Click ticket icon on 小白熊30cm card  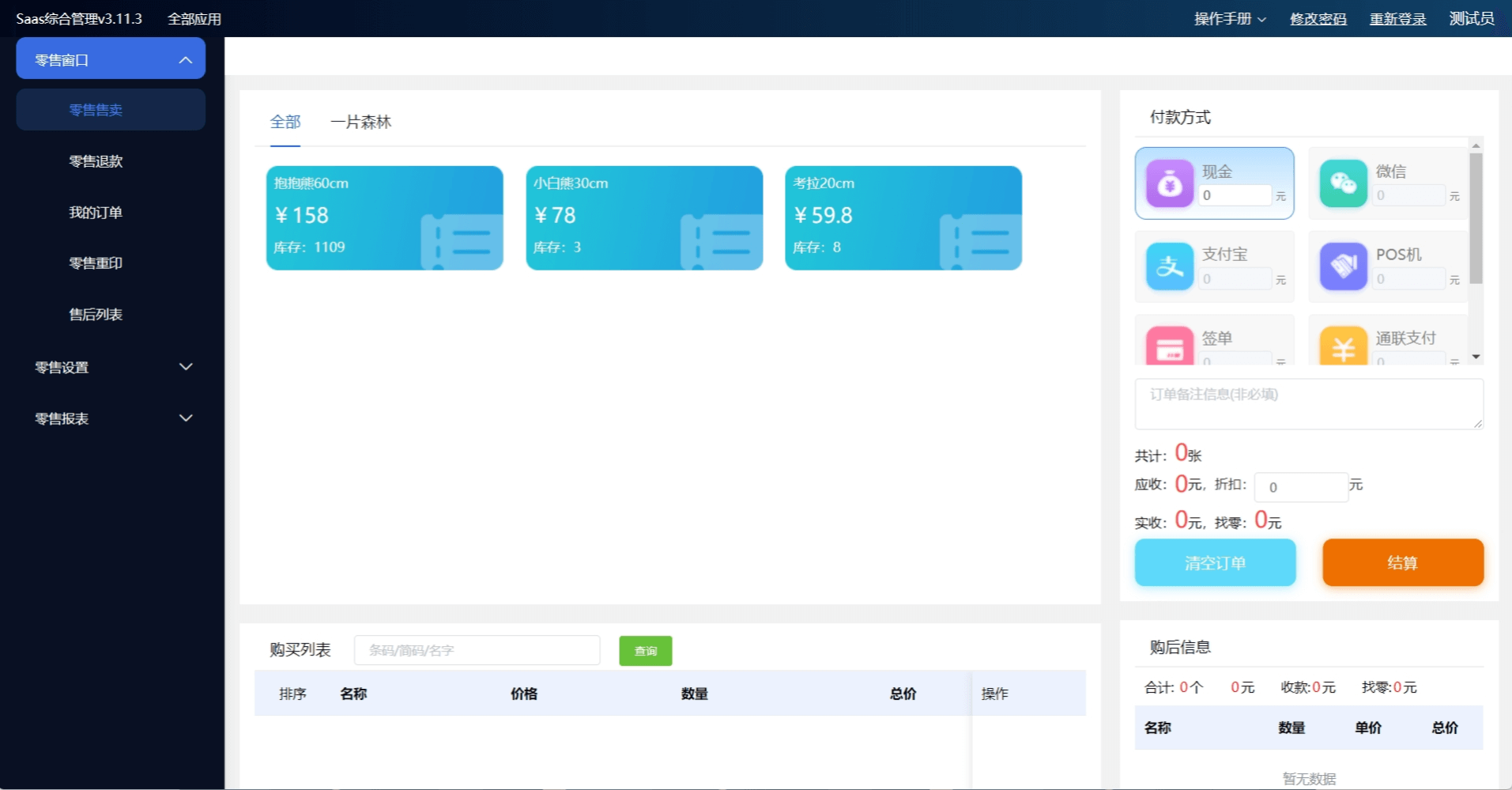[x=721, y=241]
